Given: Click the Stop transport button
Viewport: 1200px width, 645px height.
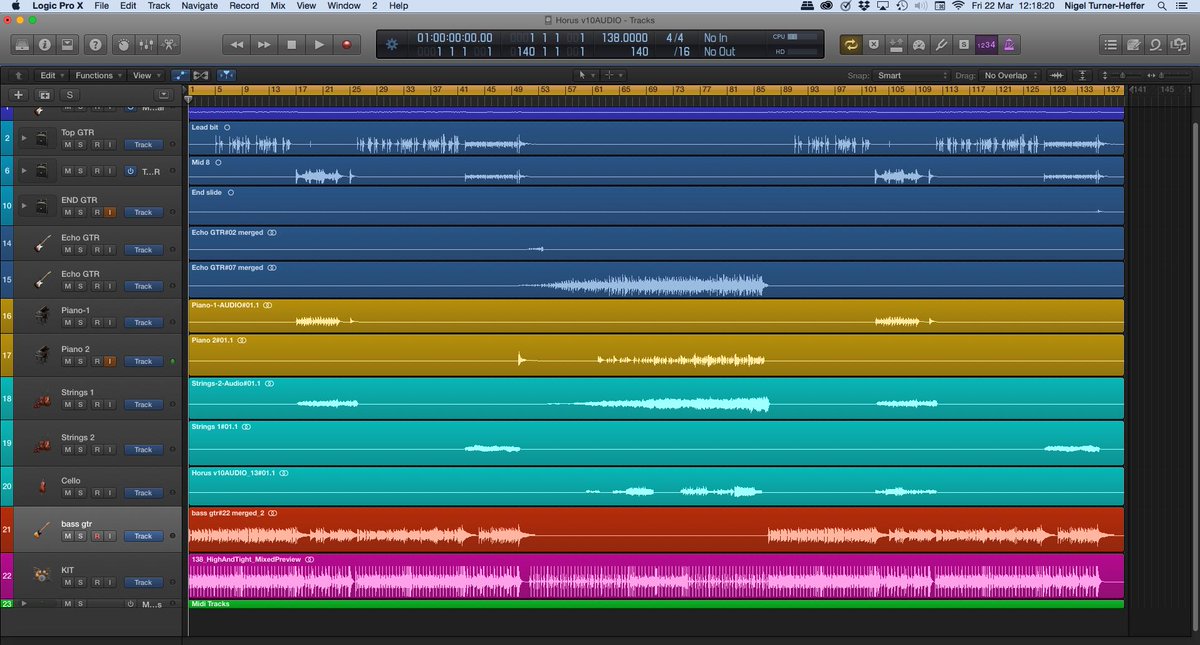Looking at the screenshot, I should pyautogui.click(x=292, y=45).
